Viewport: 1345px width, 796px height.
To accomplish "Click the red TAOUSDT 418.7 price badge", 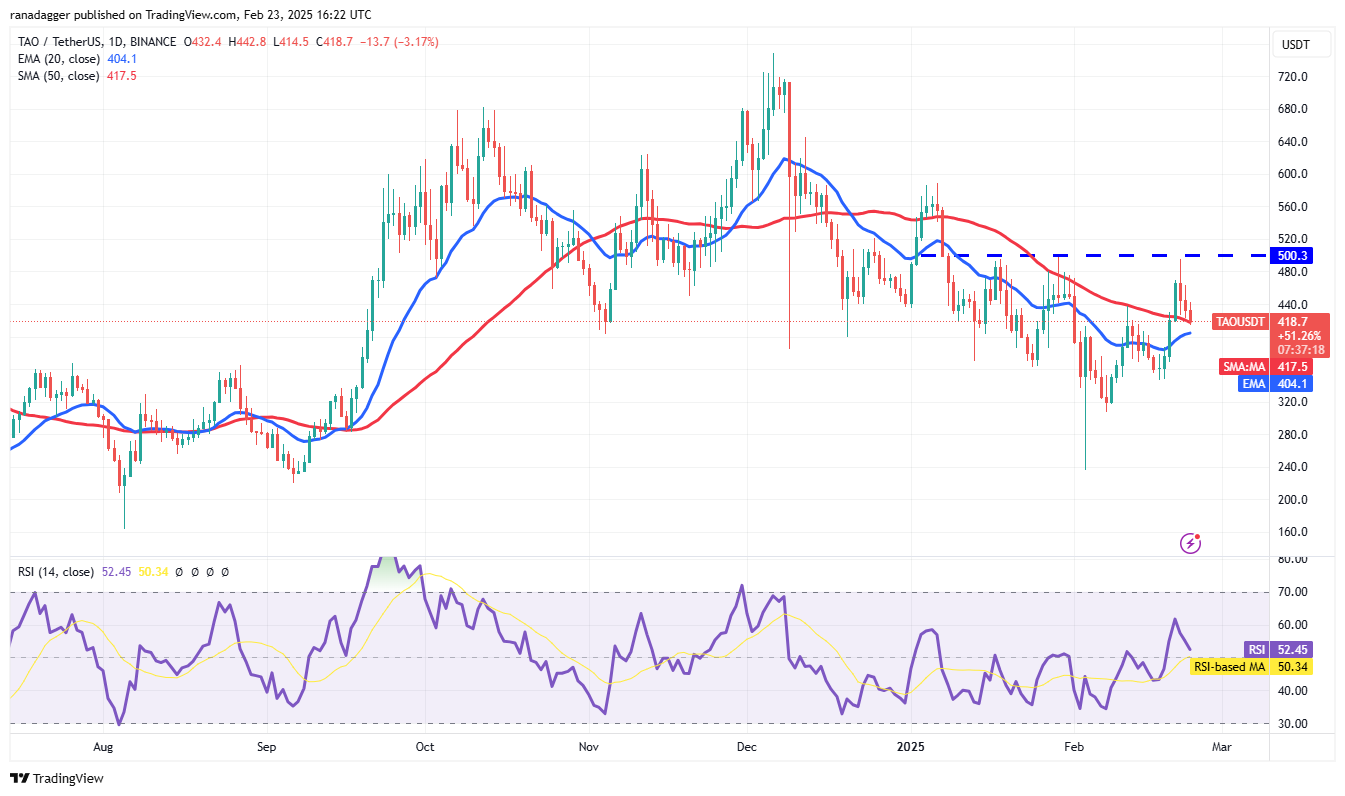I will point(1269,322).
